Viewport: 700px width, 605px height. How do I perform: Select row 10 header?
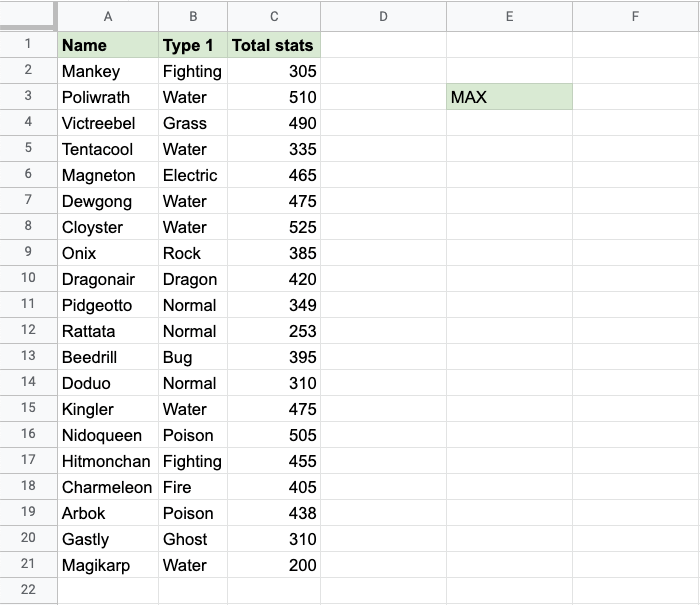[x=28, y=279]
